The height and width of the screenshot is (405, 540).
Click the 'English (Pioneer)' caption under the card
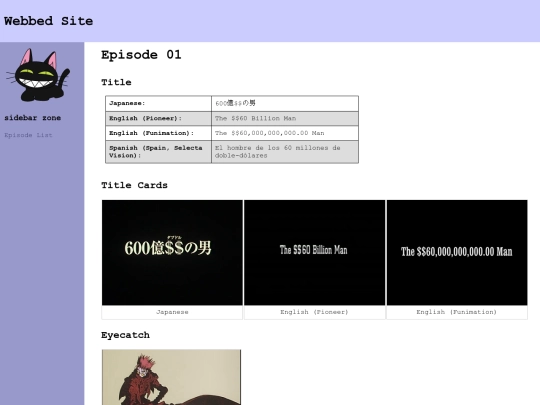(314, 312)
